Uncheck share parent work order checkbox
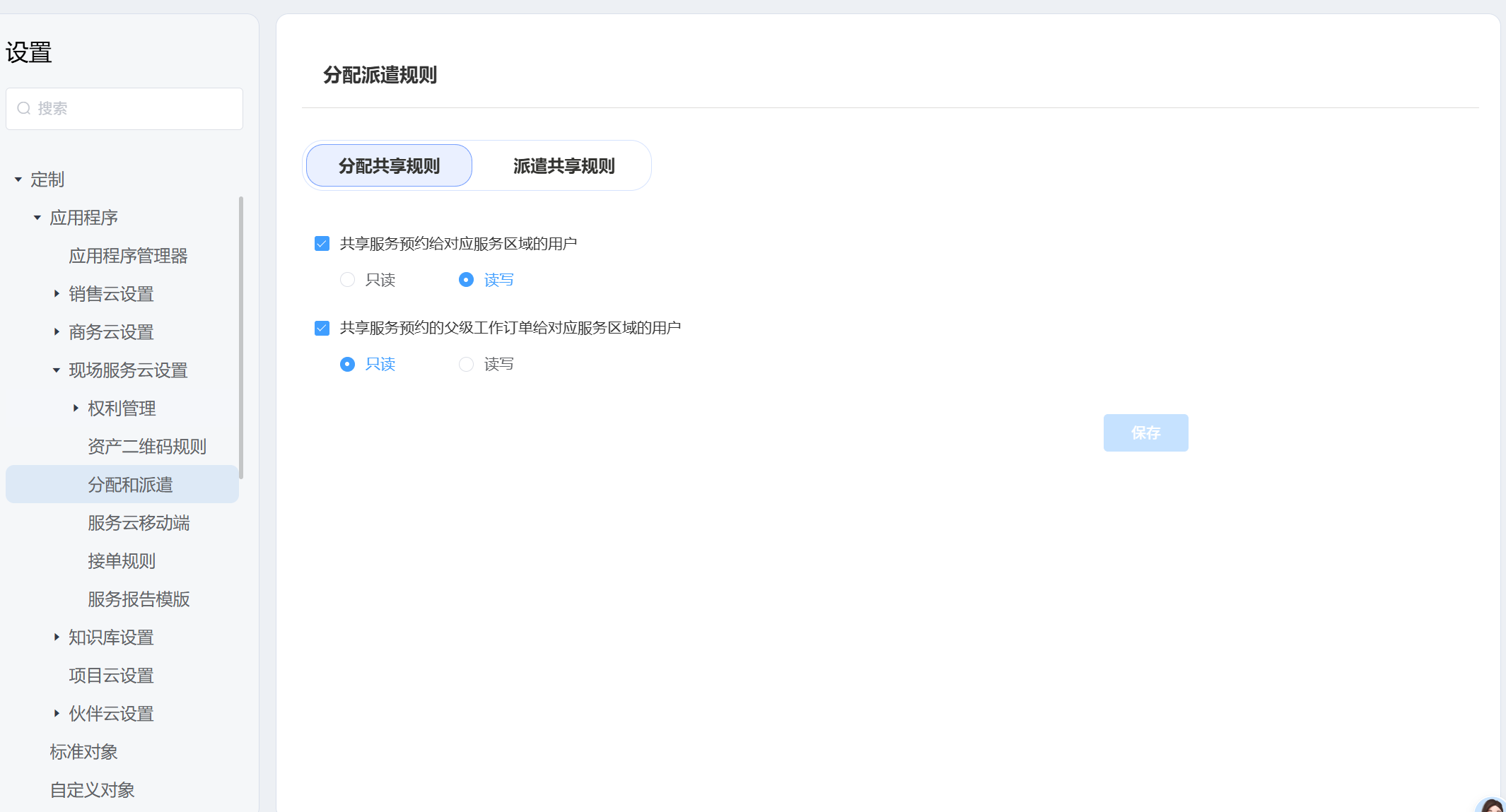The height and width of the screenshot is (812, 1506). (x=322, y=328)
